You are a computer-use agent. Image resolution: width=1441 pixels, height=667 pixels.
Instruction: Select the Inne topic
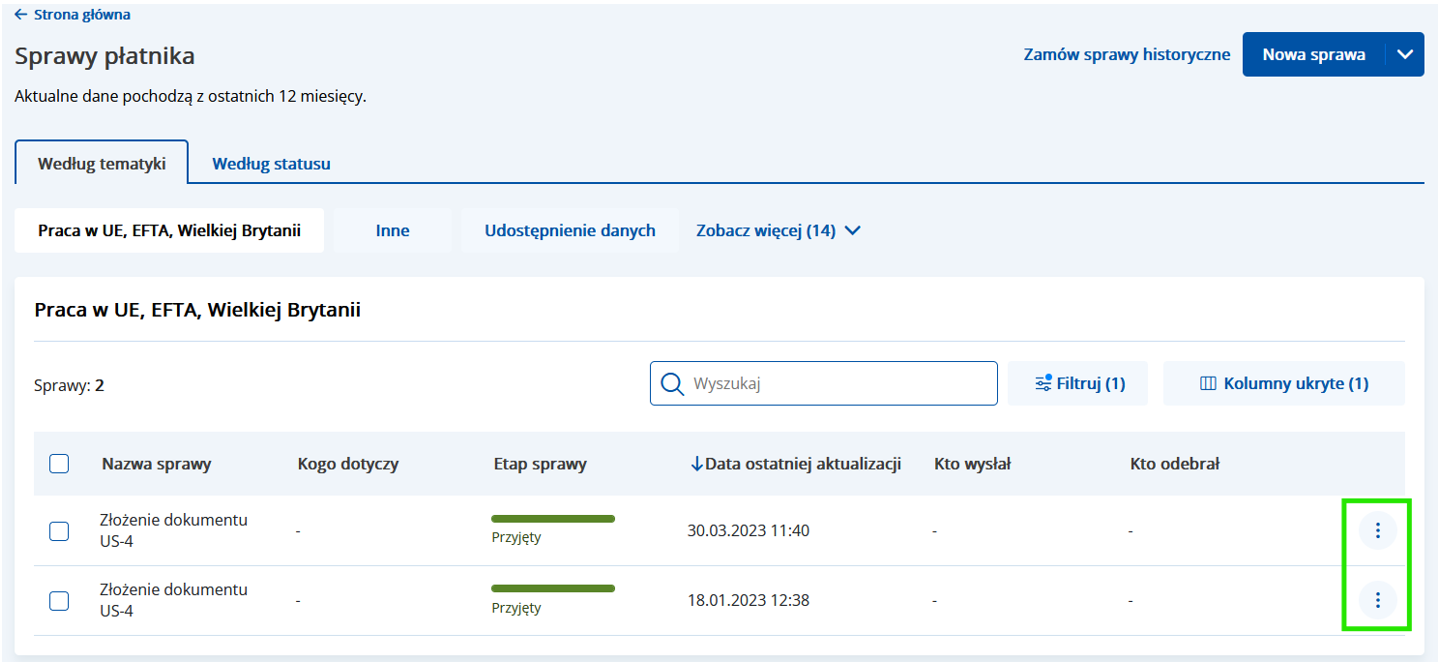392,231
